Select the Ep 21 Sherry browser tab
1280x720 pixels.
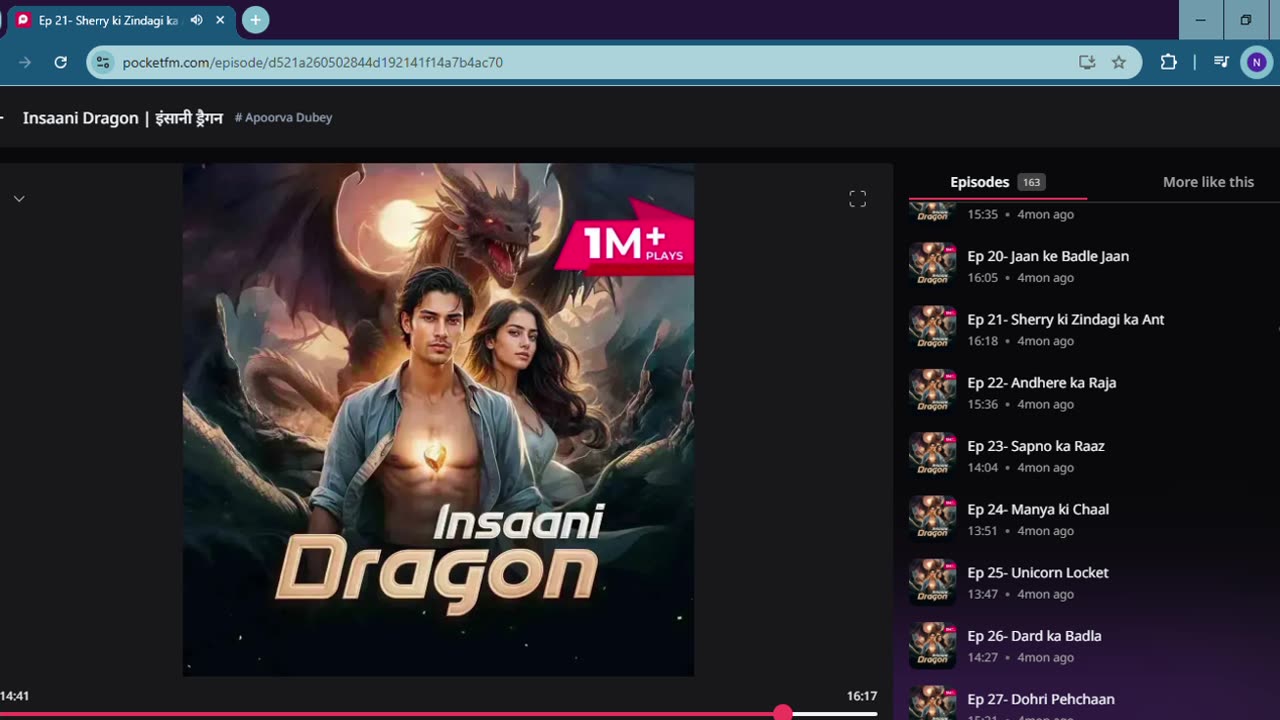(123, 20)
